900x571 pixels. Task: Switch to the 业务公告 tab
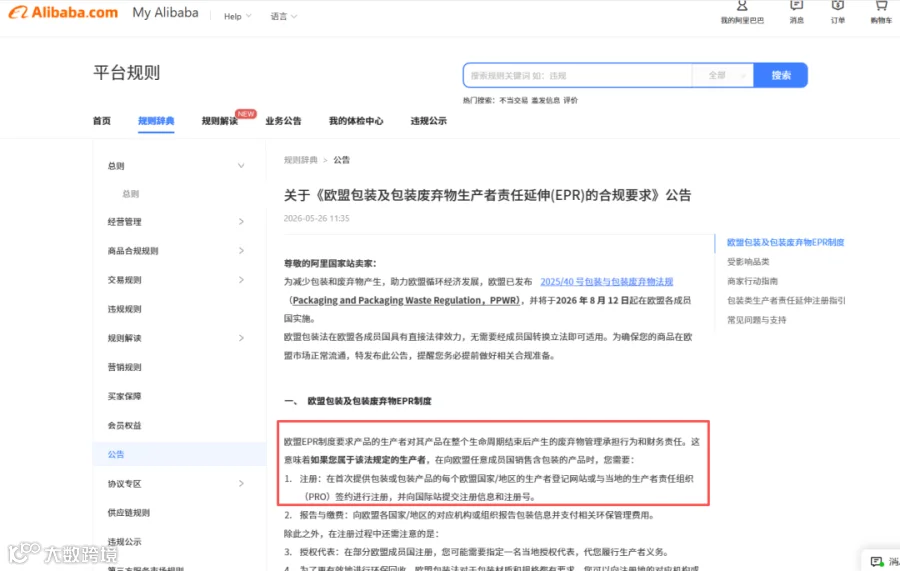(x=283, y=121)
